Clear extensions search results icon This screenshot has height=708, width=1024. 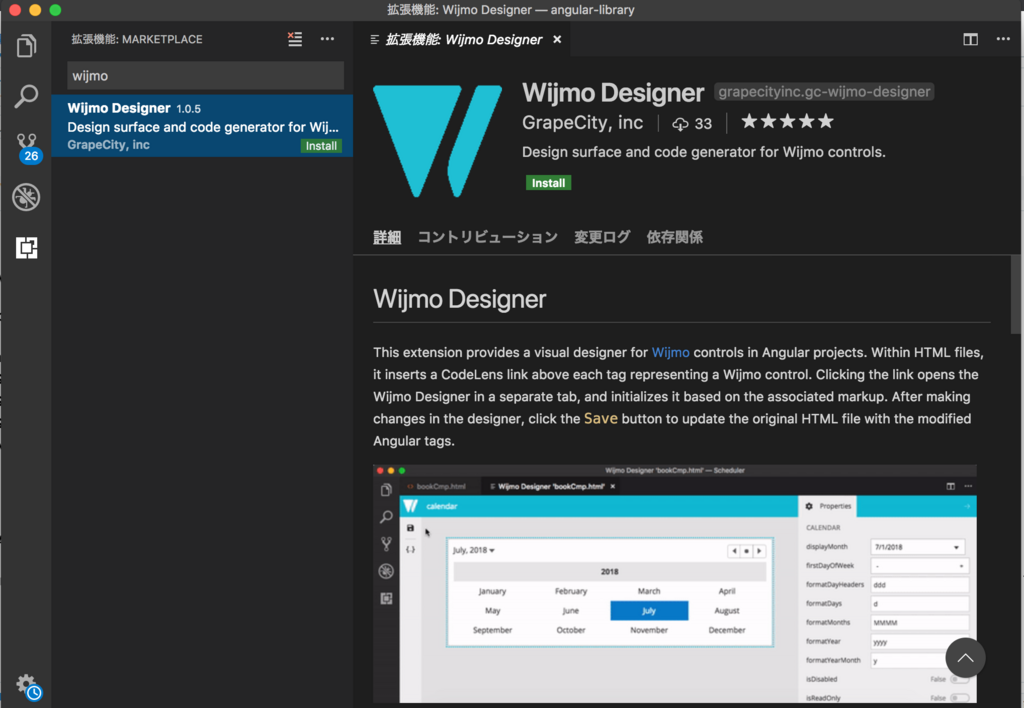[x=295, y=39]
